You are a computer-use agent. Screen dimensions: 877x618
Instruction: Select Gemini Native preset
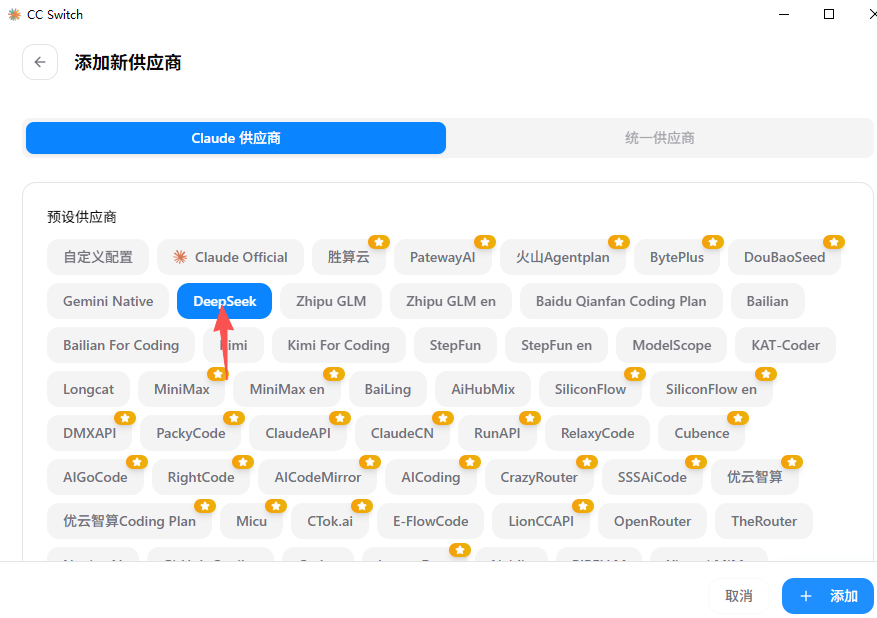[108, 301]
